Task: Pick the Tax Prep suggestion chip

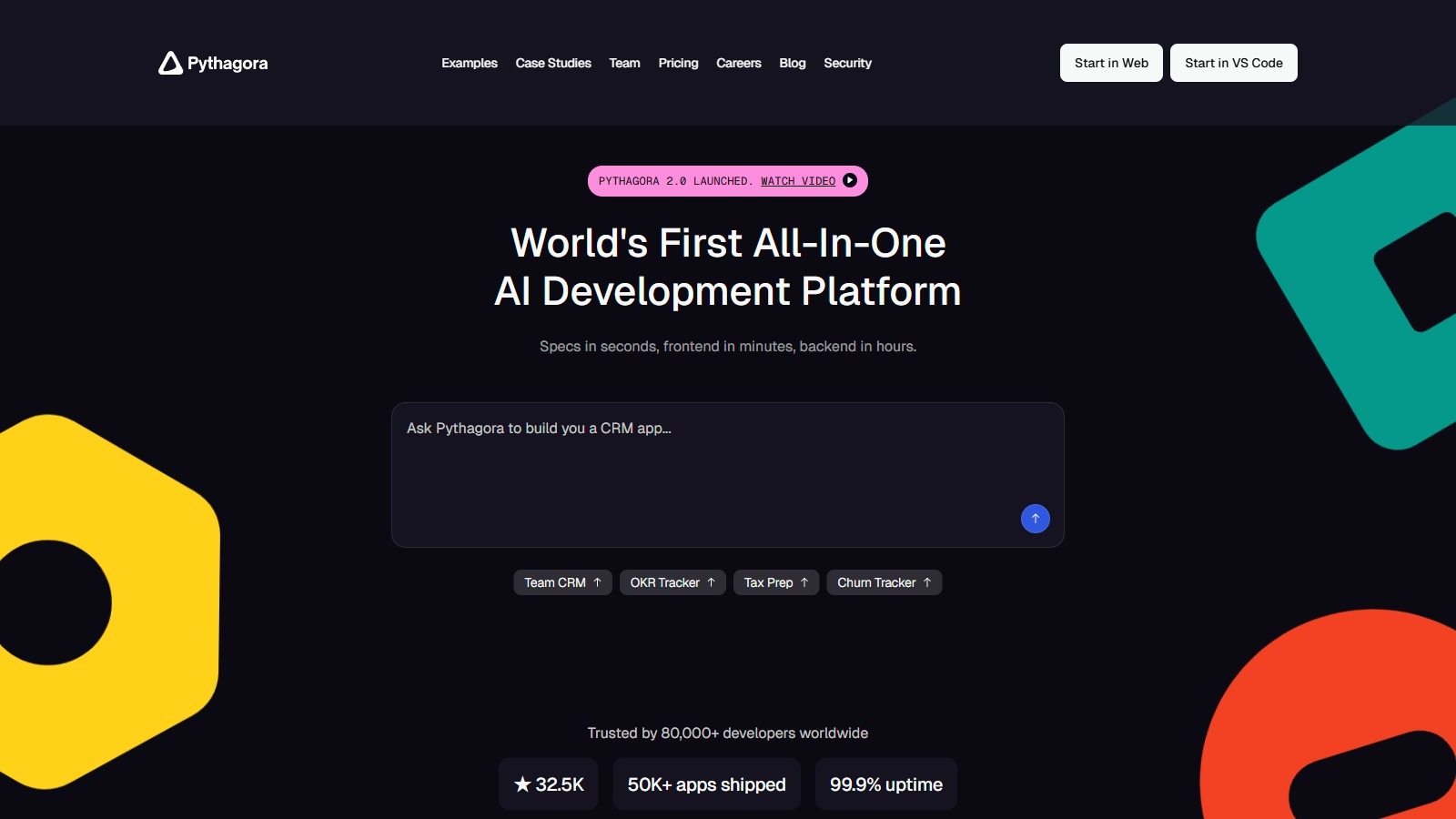Action: tap(776, 582)
